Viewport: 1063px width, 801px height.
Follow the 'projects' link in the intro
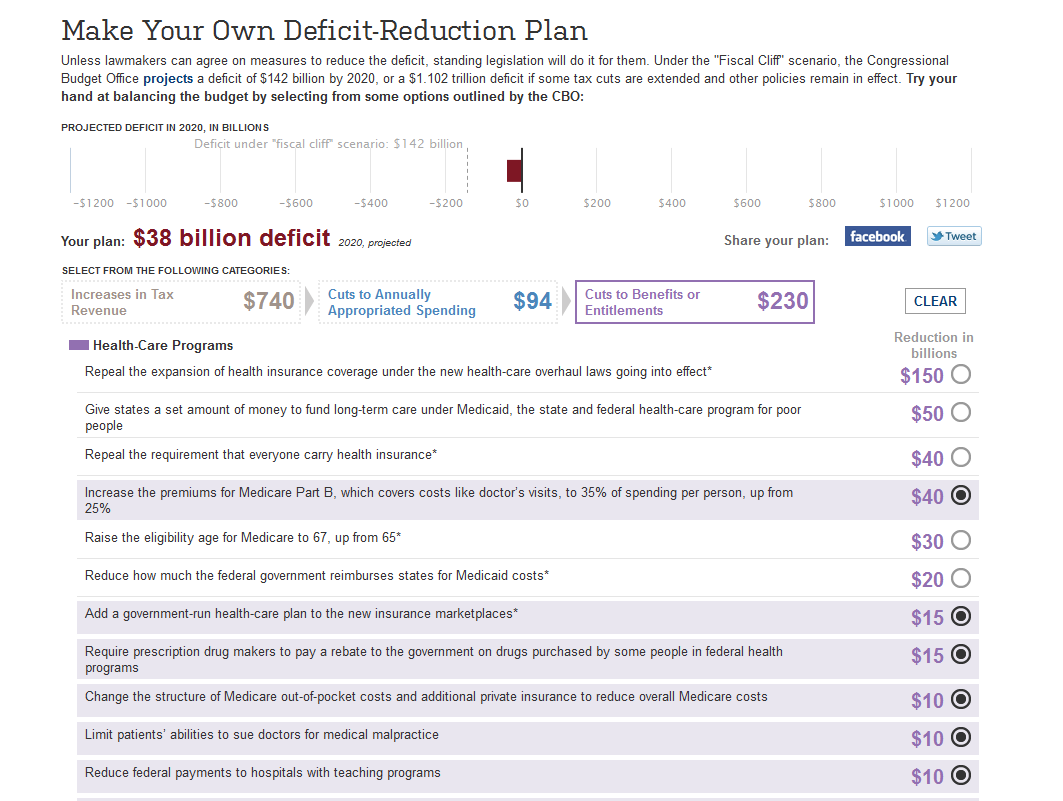pos(168,78)
